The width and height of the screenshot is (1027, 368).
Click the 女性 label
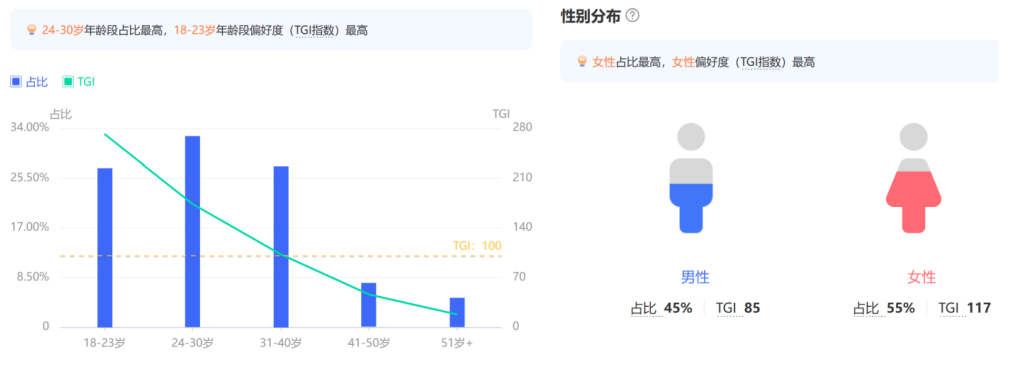click(921, 277)
